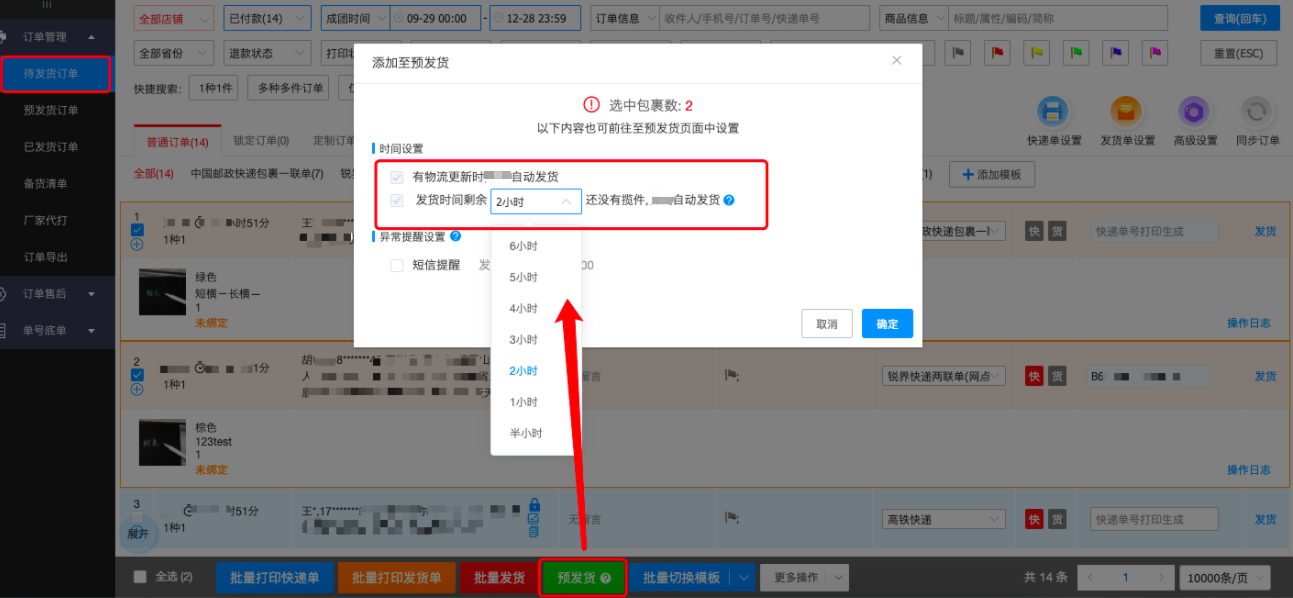Click the 快递单设置 printer icon
The image size is (1293, 598).
[x=1053, y=111]
